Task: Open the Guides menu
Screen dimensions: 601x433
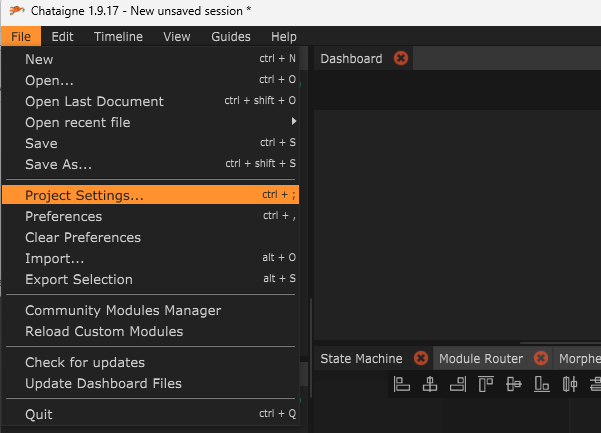Action: tap(231, 36)
